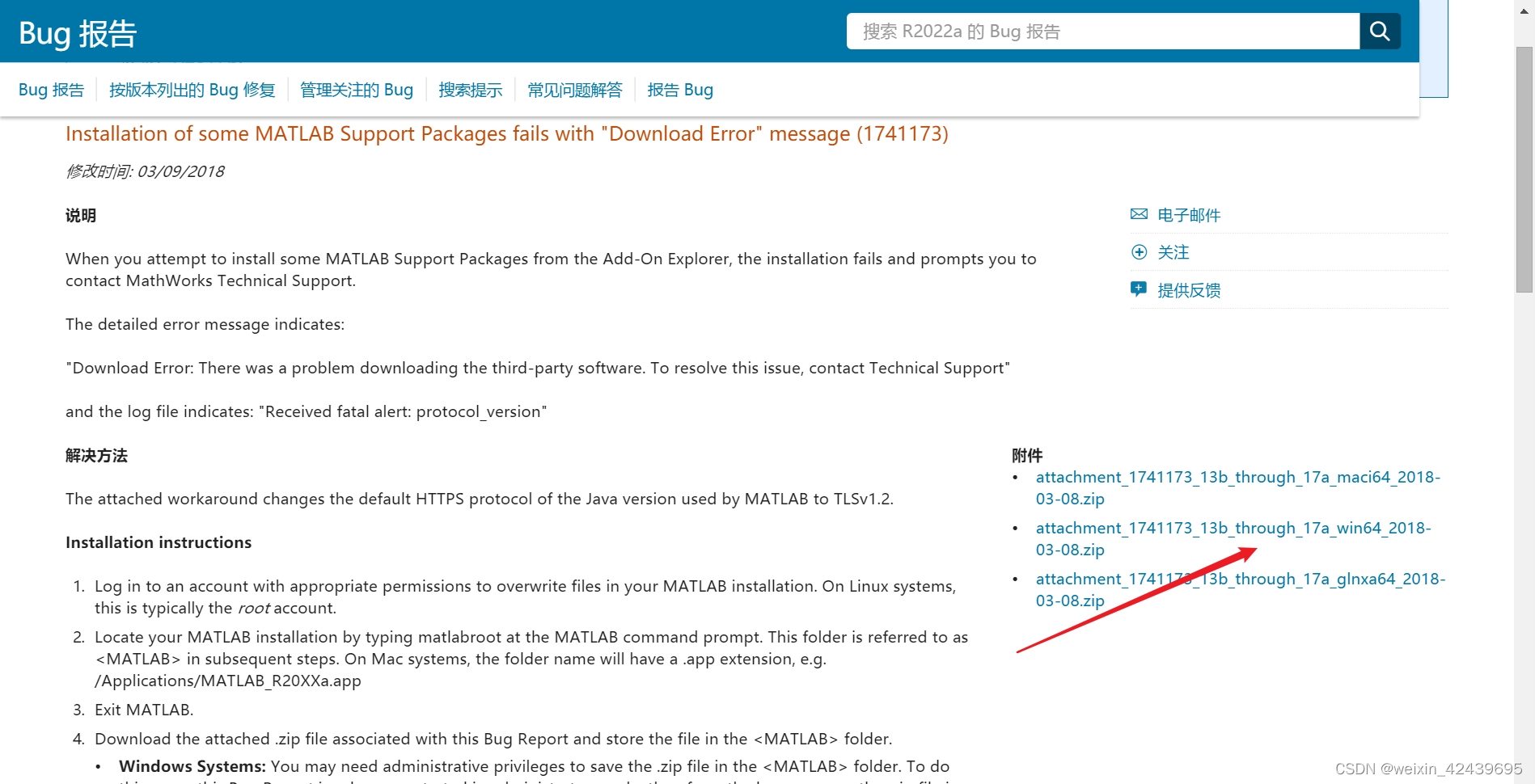Click the 说明 section heading
Image resolution: width=1535 pixels, height=784 pixels.
coord(81,216)
